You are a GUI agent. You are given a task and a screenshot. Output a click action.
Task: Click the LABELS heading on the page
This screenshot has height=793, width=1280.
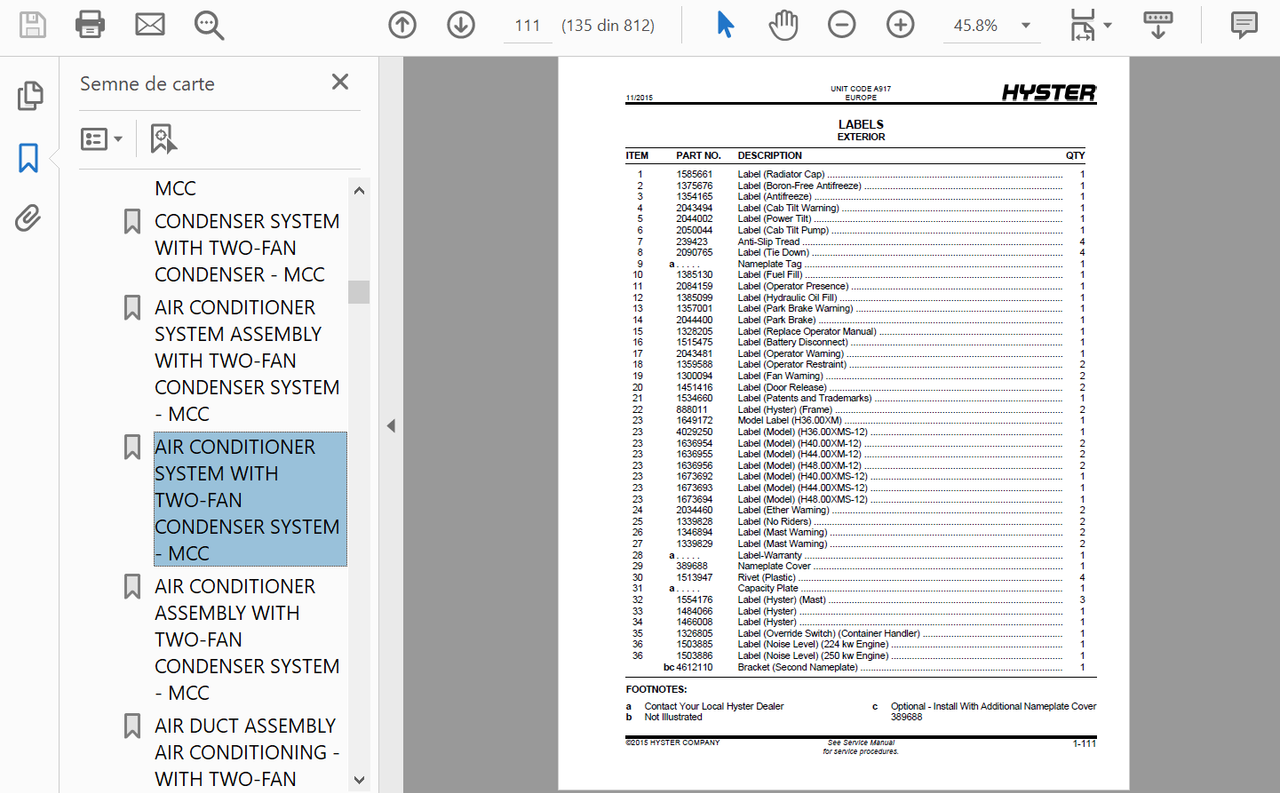pos(861,125)
